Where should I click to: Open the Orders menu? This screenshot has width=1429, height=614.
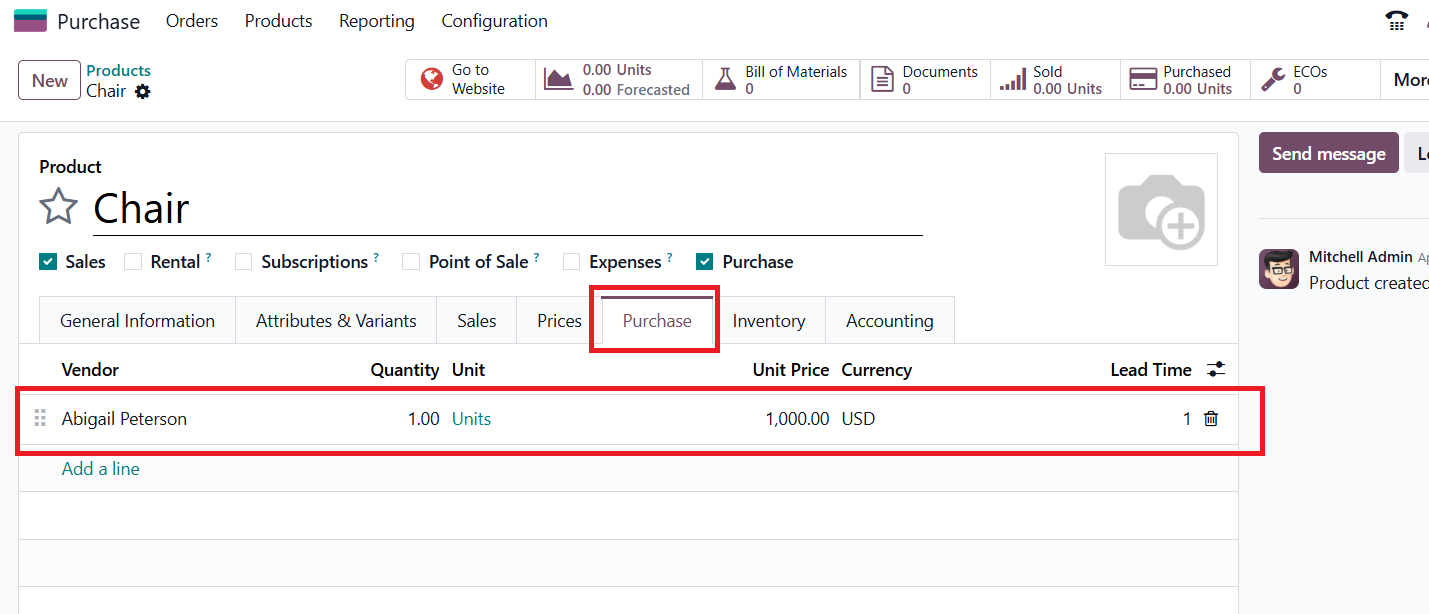[192, 21]
